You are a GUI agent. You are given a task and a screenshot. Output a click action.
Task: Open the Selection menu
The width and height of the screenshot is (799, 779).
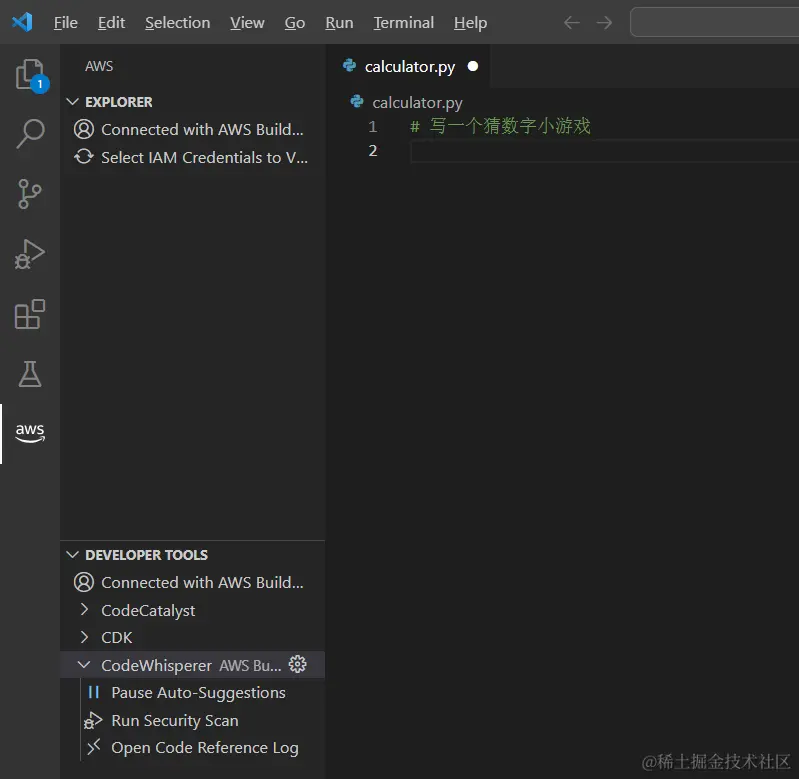tap(177, 22)
